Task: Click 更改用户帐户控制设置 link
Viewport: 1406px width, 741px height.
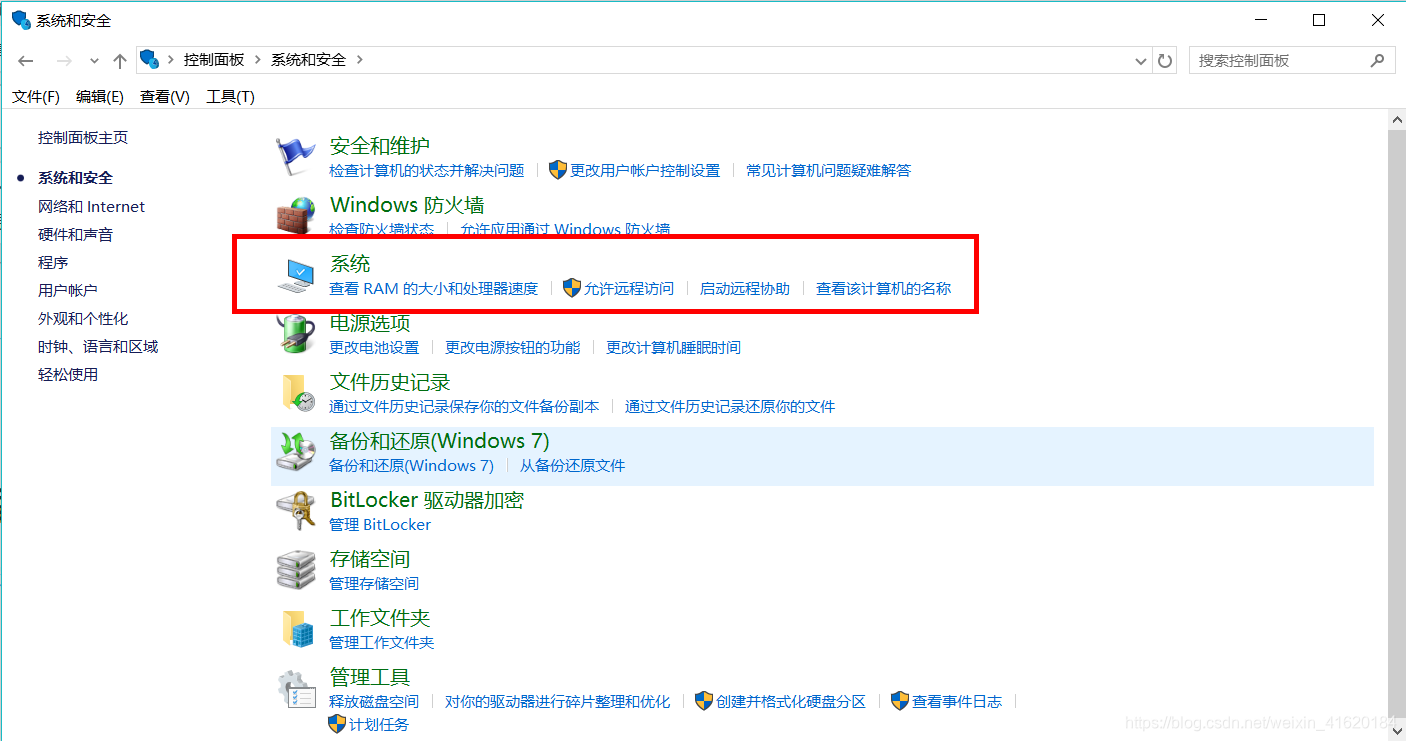Action: pos(645,170)
